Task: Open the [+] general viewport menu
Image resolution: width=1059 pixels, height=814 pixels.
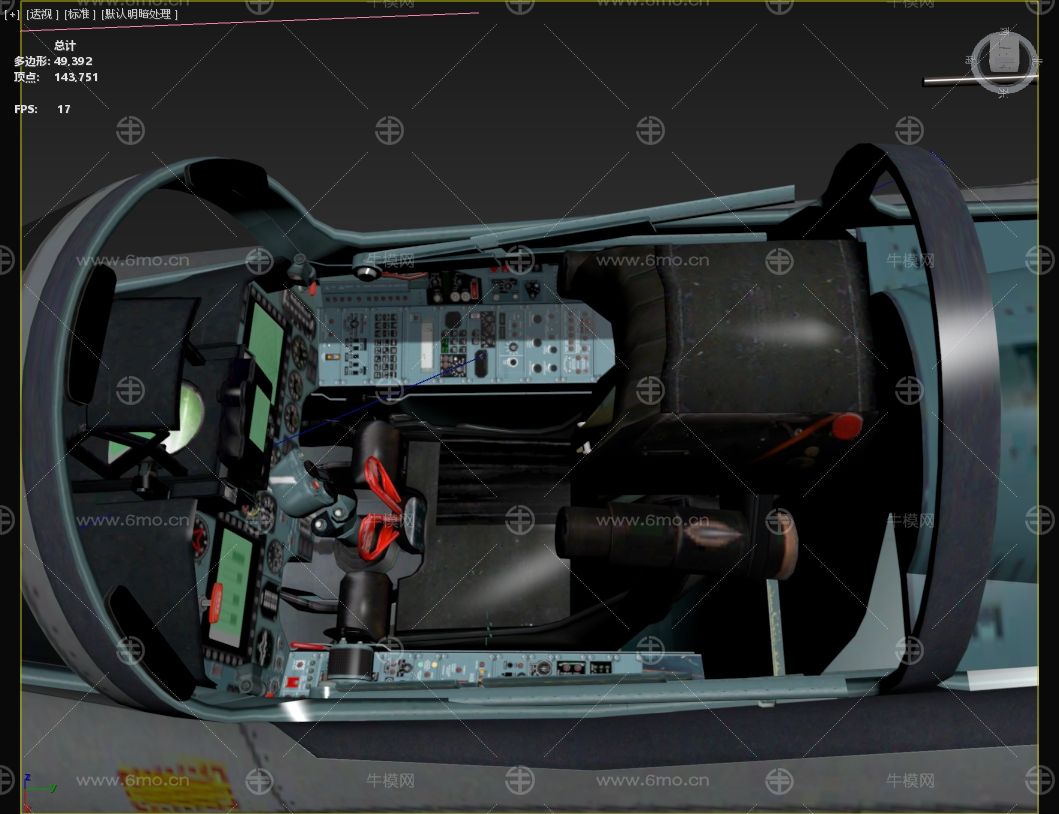Action: click(x=12, y=15)
